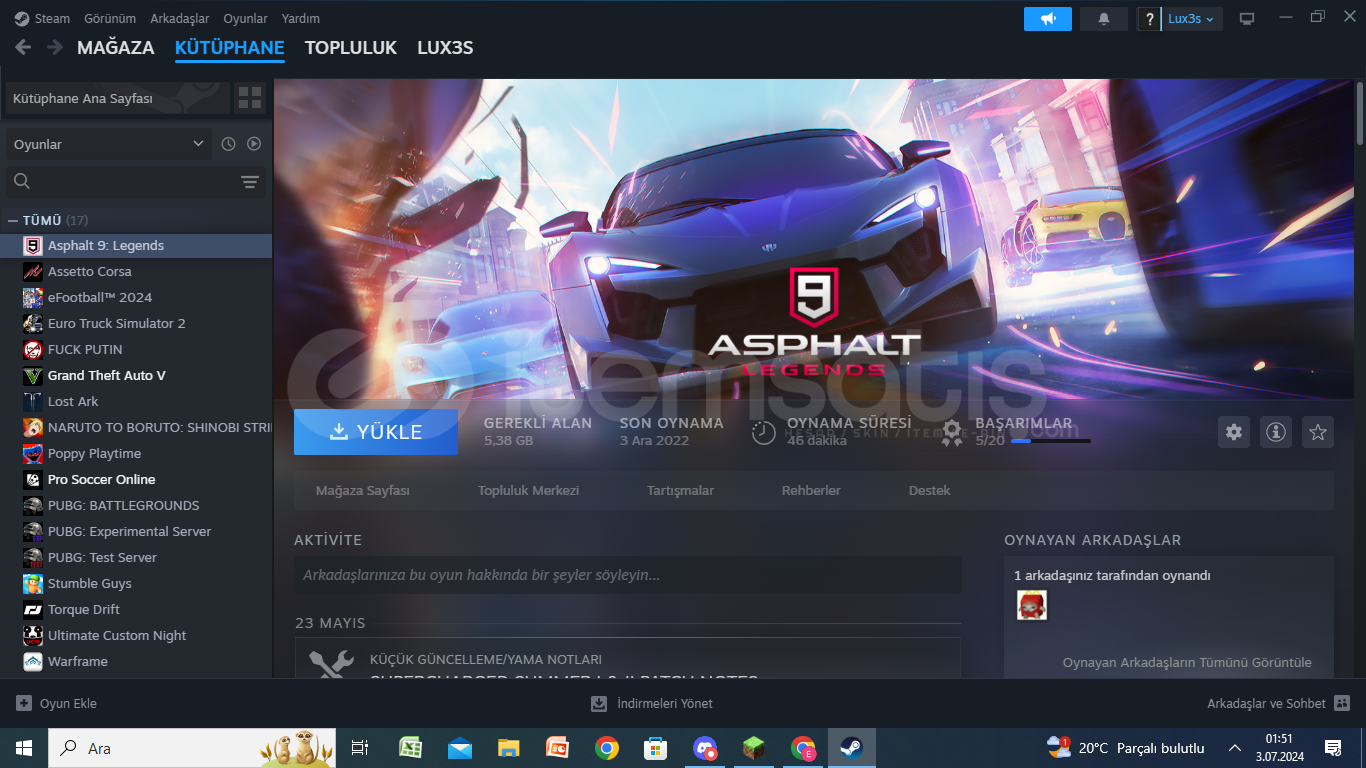Open recent activity clock filter
1366x768 pixels.
228,144
